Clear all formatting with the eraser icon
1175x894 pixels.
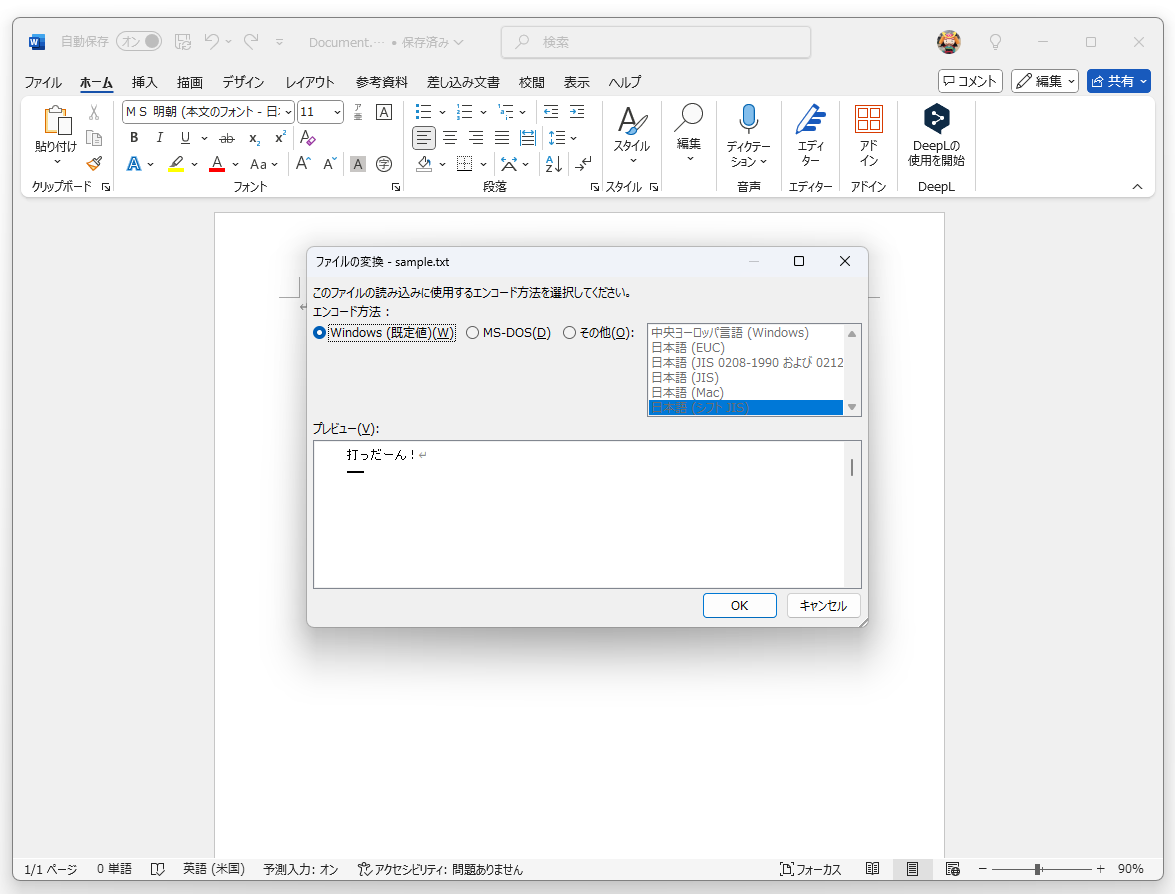tap(307, 138)
